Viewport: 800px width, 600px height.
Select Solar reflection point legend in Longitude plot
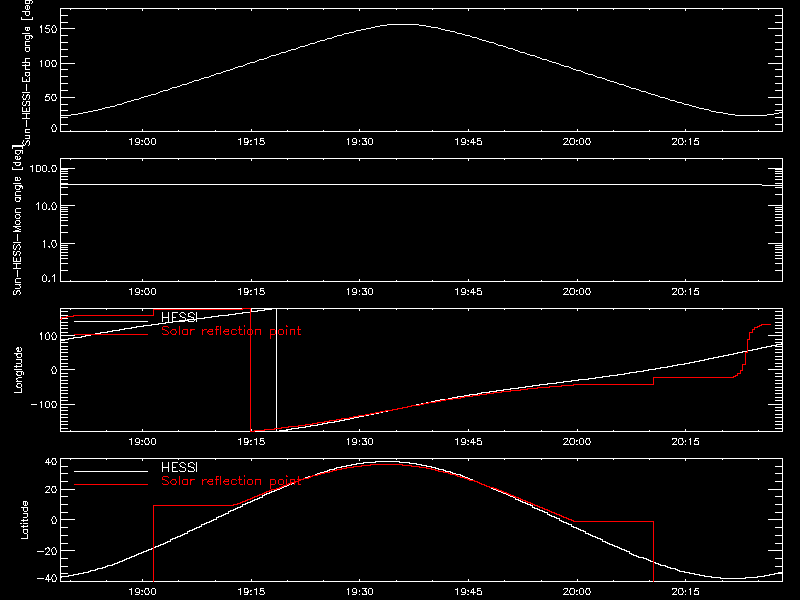[x=231, y=331]
